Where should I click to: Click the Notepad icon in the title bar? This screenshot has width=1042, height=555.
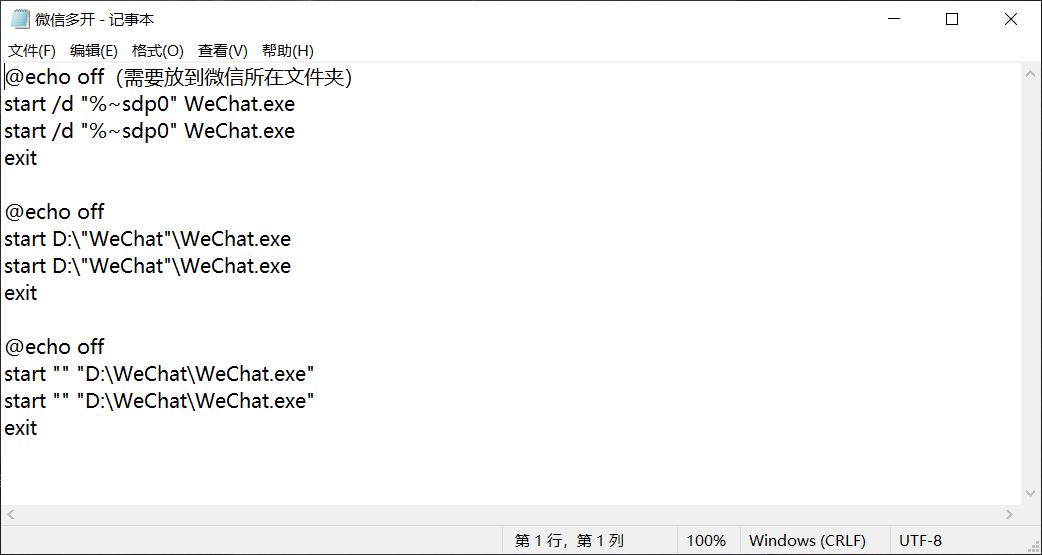click(x=20, y=19)
